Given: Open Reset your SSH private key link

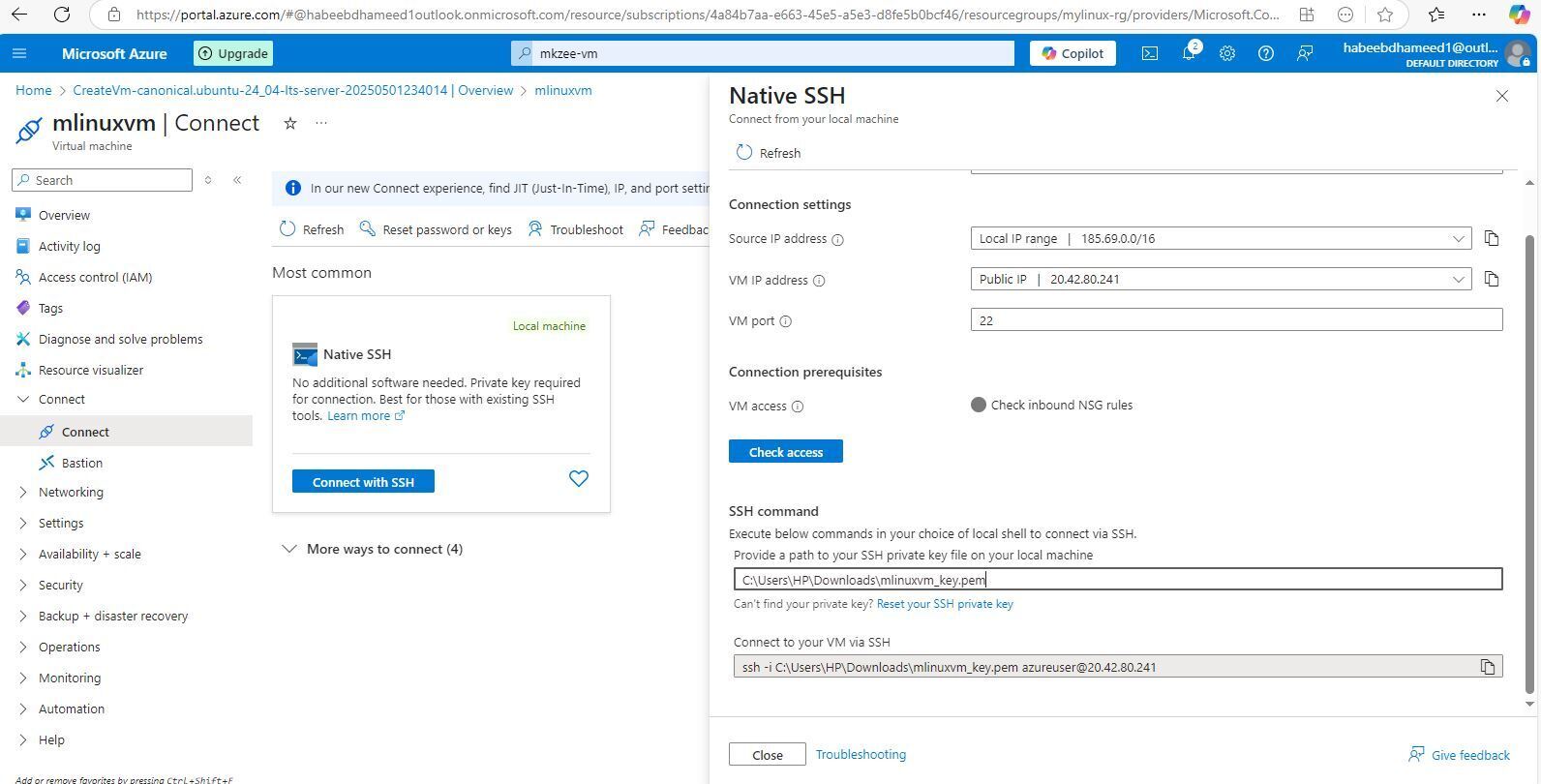Looking at the screenshot, I should pyautogui.click(x=945, y=604).
